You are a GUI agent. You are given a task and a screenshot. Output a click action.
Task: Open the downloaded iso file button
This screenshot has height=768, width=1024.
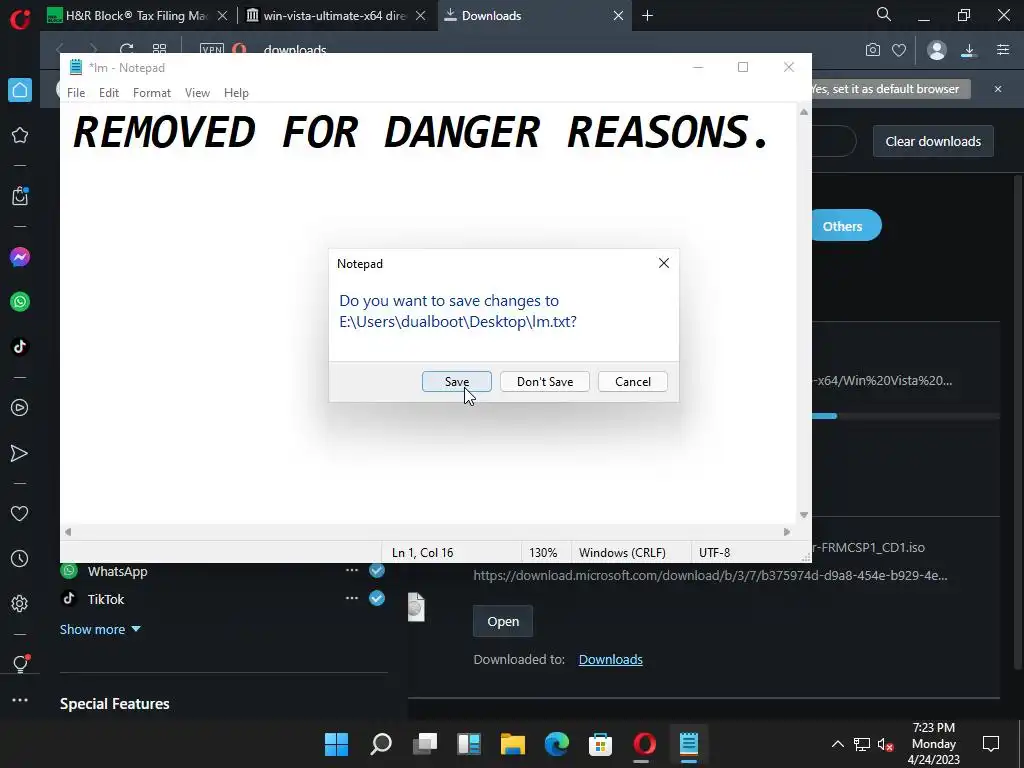pyautogui.click(x=503, y=622)
